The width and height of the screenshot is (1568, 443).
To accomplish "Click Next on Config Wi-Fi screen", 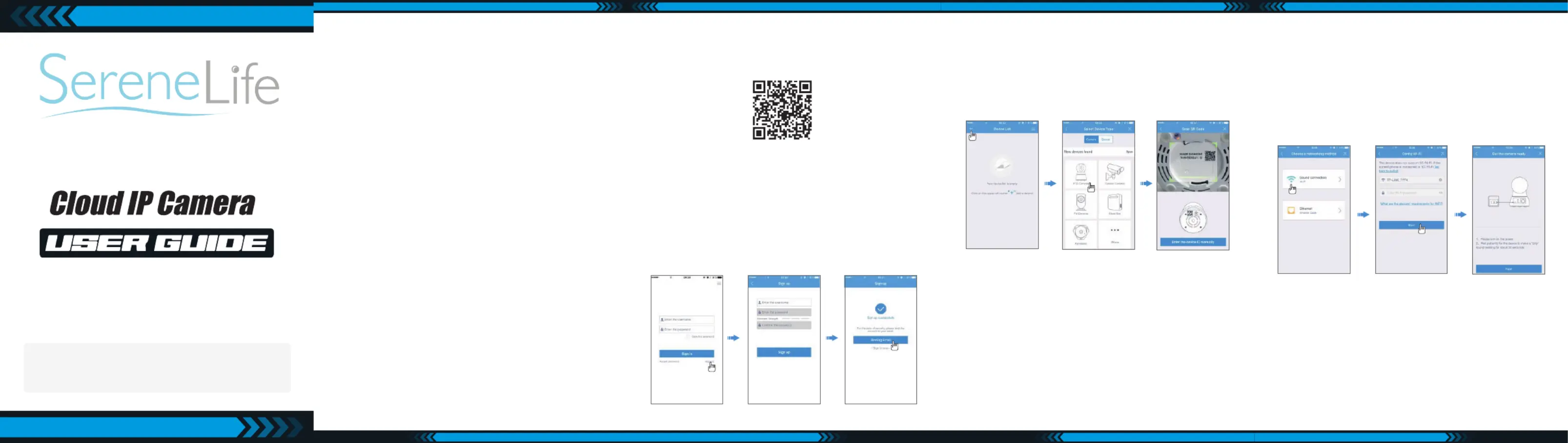I will click(1411, 225).
